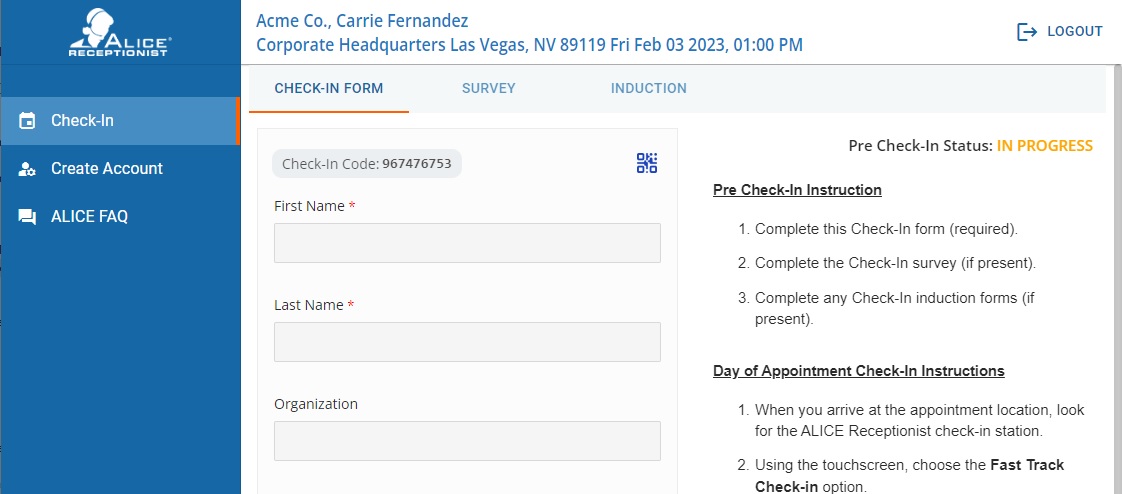Click the Organization label
1122x494 pixels.
pos(316,404)
